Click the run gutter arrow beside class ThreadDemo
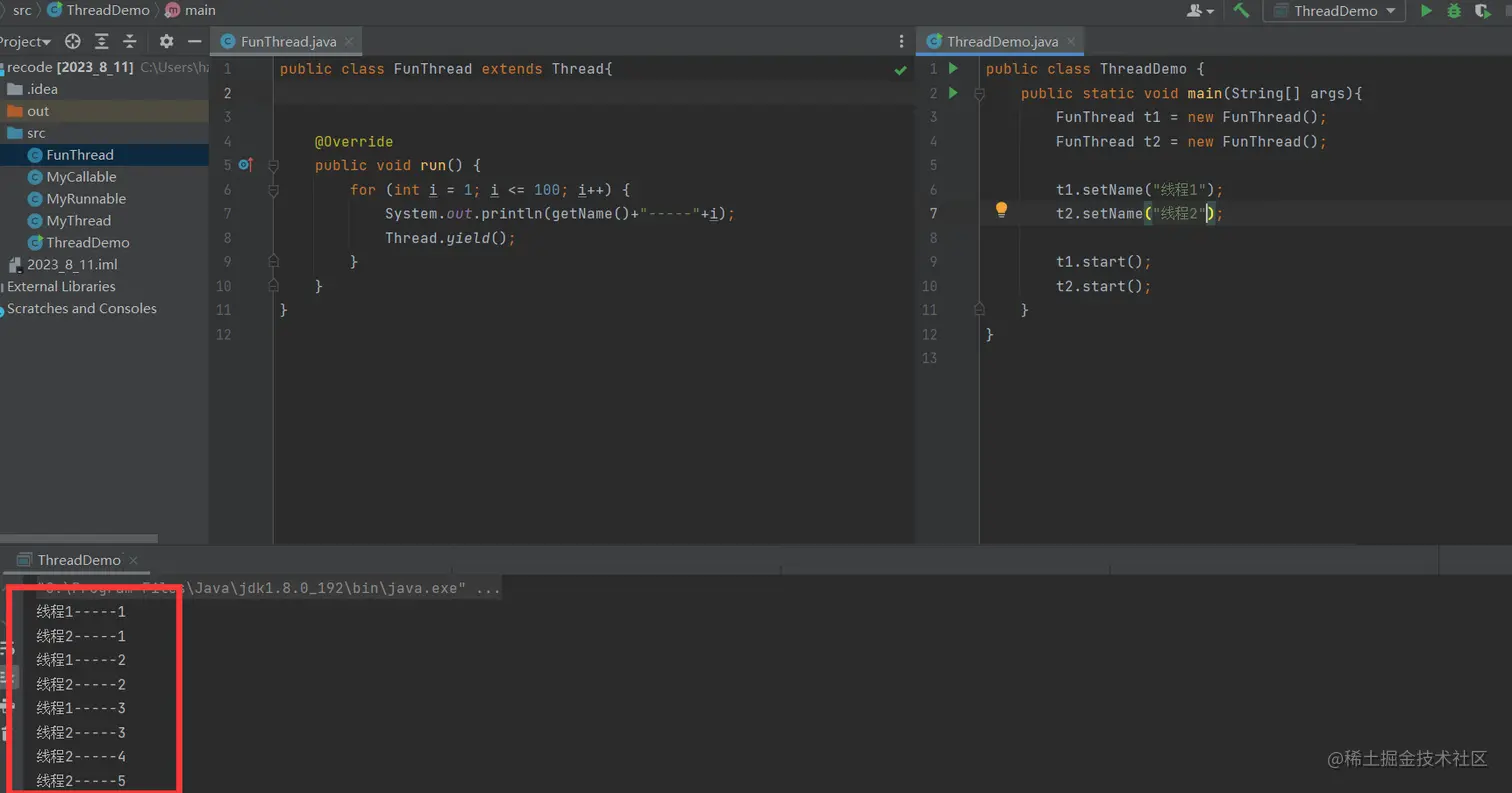Screen dimensions: 1512x793 [953, 69]
